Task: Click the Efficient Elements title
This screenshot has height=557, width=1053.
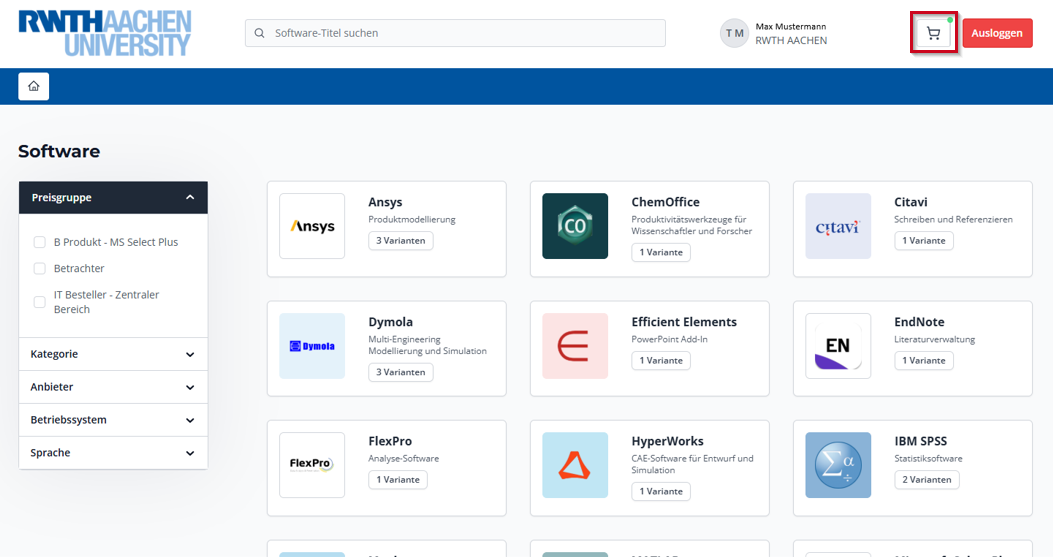Action: (684, 322)
